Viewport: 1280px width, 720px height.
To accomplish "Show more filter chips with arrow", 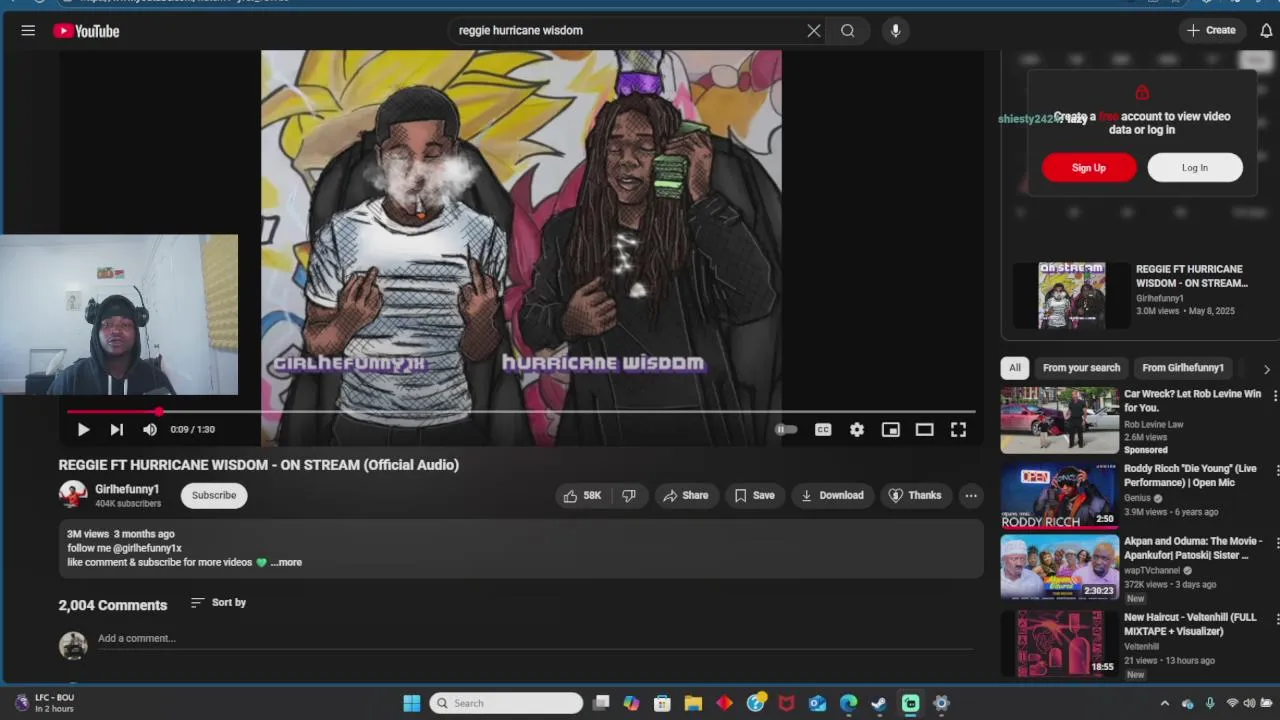I will pyautogui.click(x=1266, y=369).
